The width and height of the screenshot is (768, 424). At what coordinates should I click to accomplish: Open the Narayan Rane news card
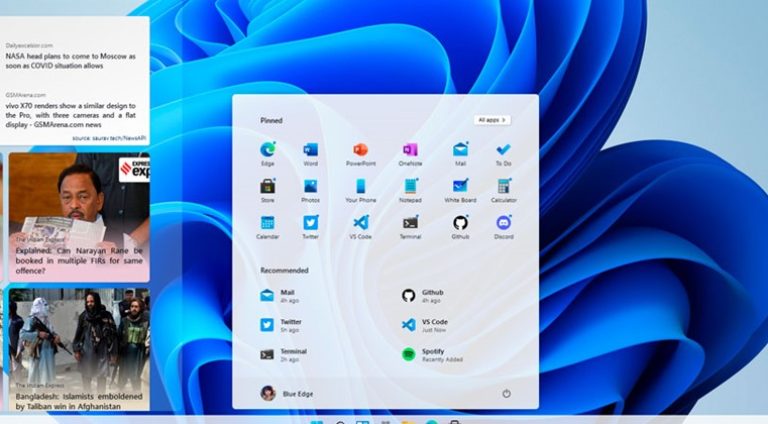coord(79,217)
